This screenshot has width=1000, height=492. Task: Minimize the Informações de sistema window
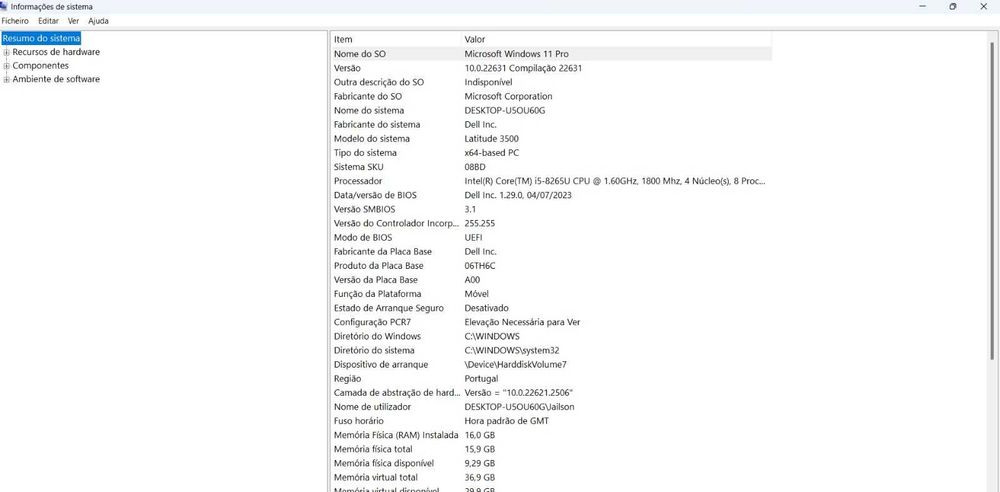click(x=922, y=6)
